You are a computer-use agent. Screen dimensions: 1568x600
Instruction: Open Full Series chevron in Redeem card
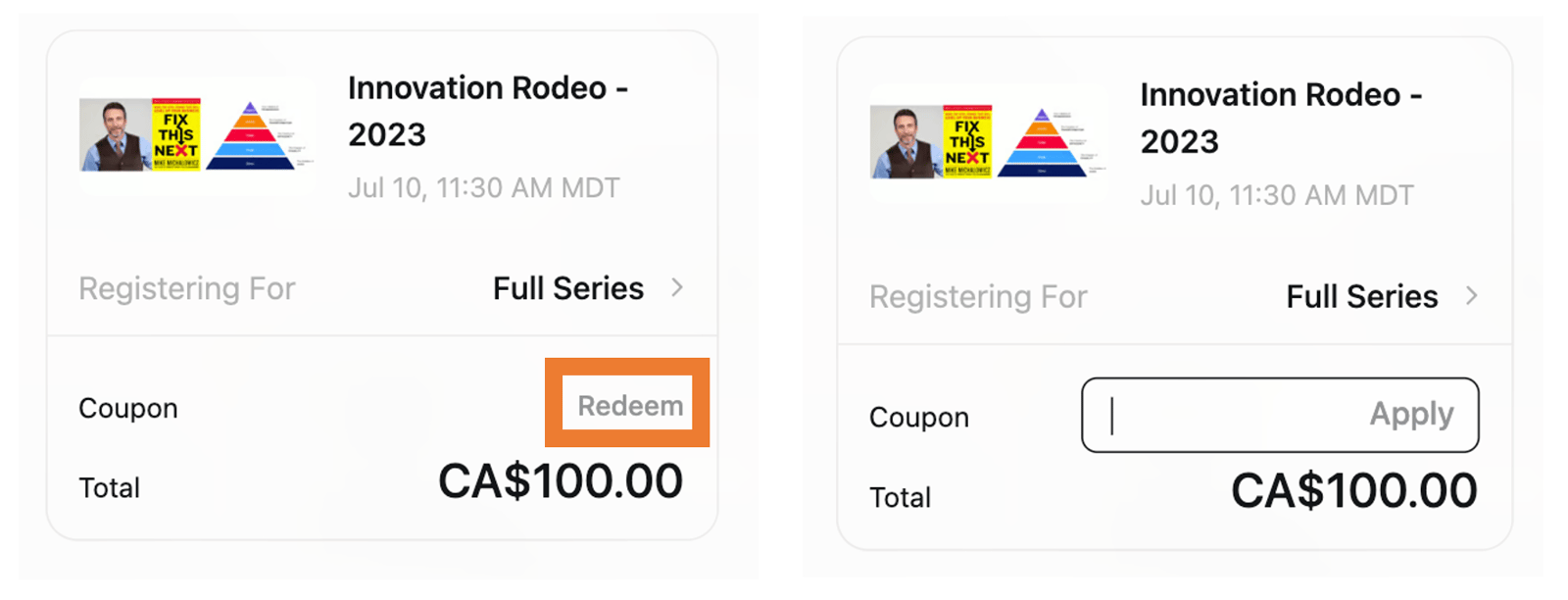click(677, 287)
